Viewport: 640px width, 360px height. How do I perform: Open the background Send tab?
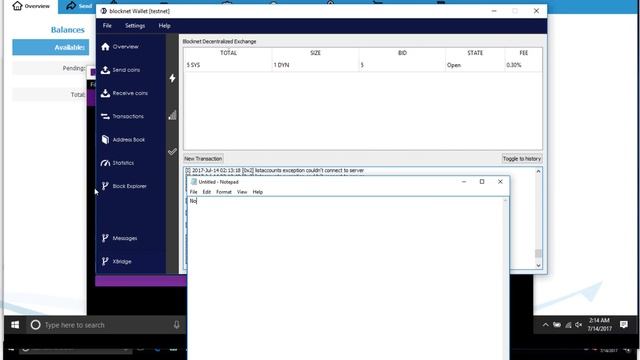pos(78,6)
